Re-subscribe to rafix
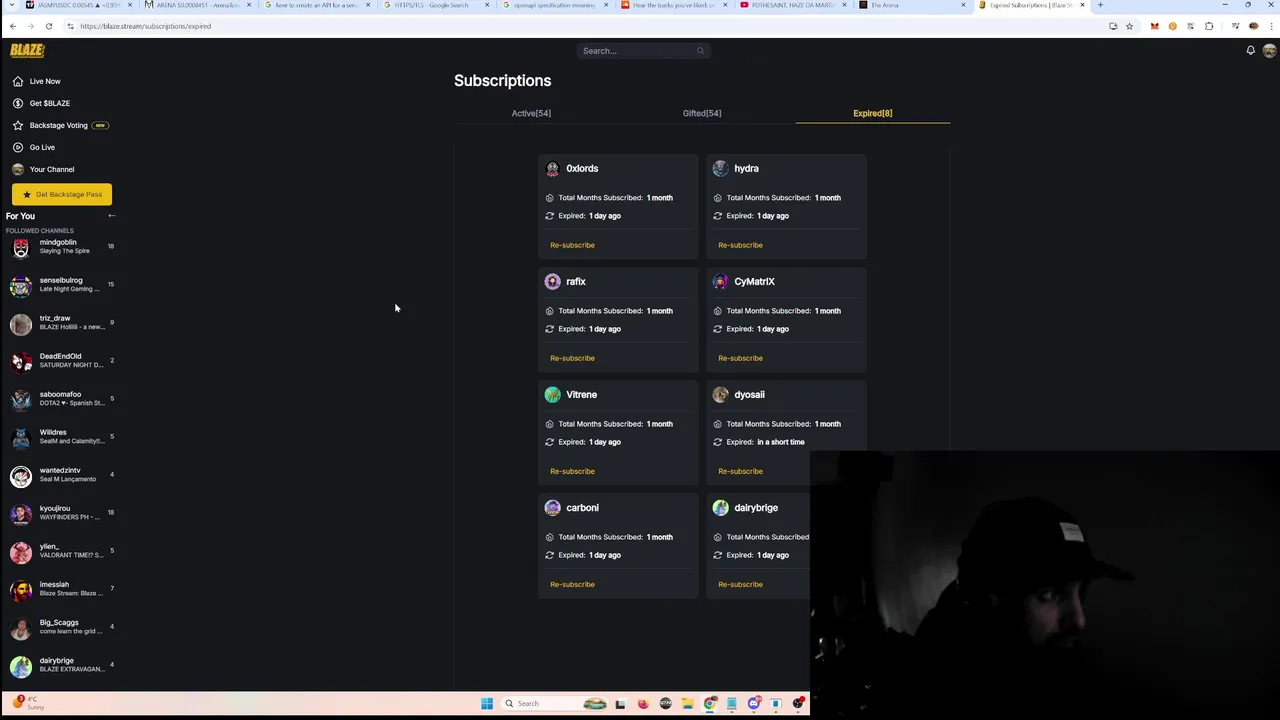 (572, 358)
